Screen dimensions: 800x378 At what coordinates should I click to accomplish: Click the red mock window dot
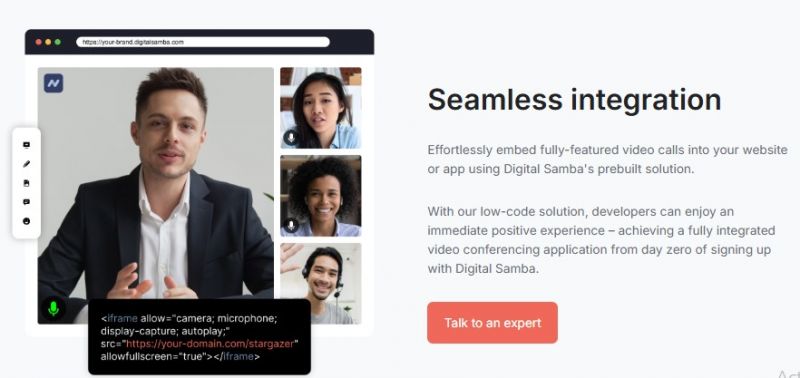(x=39, y=42)
